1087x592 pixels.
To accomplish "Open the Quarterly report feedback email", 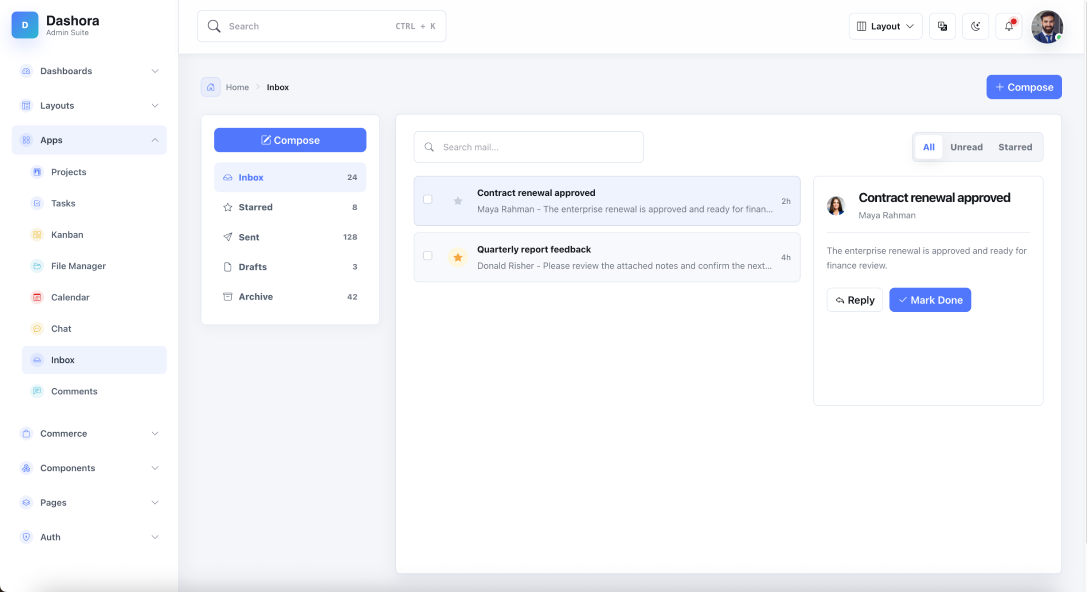I will pos(607,257).
